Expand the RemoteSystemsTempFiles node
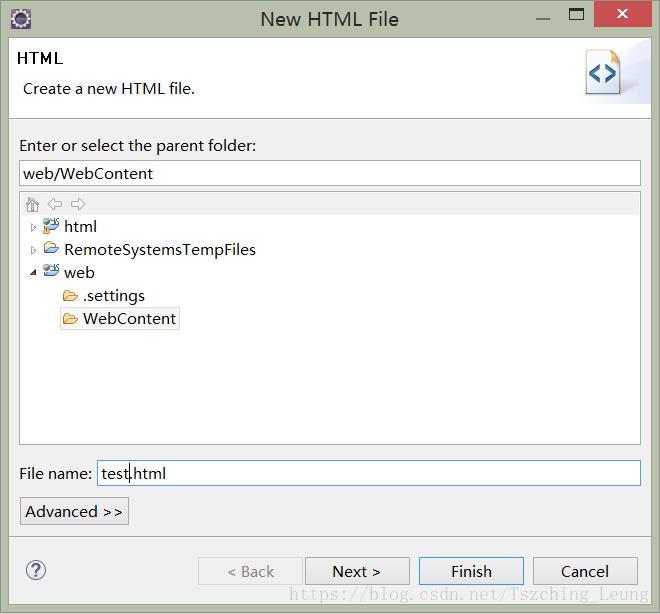This screenshot has width=660, height=614. click(x=33, y=250)
